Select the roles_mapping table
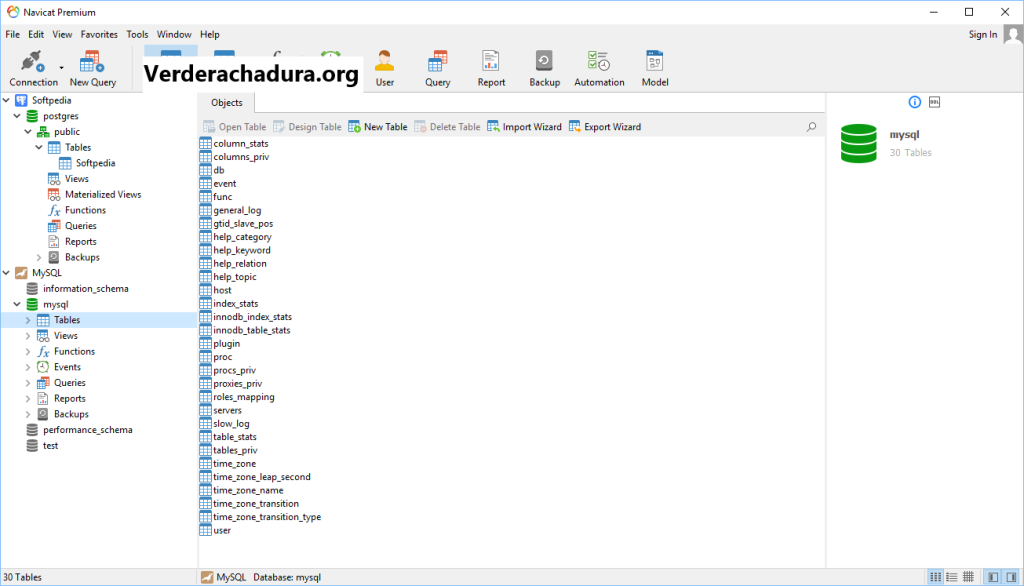1024x586 pixels. (x=237, y=397)
